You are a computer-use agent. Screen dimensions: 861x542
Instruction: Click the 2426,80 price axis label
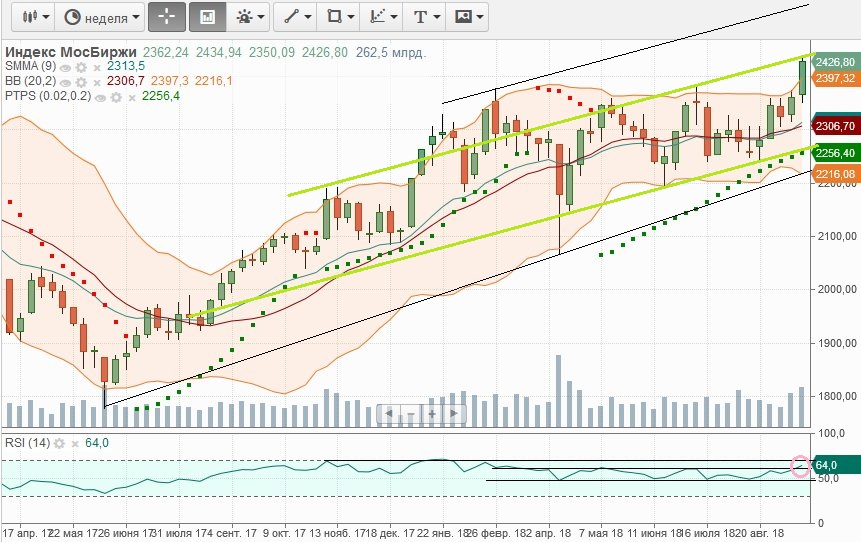(x=835, y=62)
